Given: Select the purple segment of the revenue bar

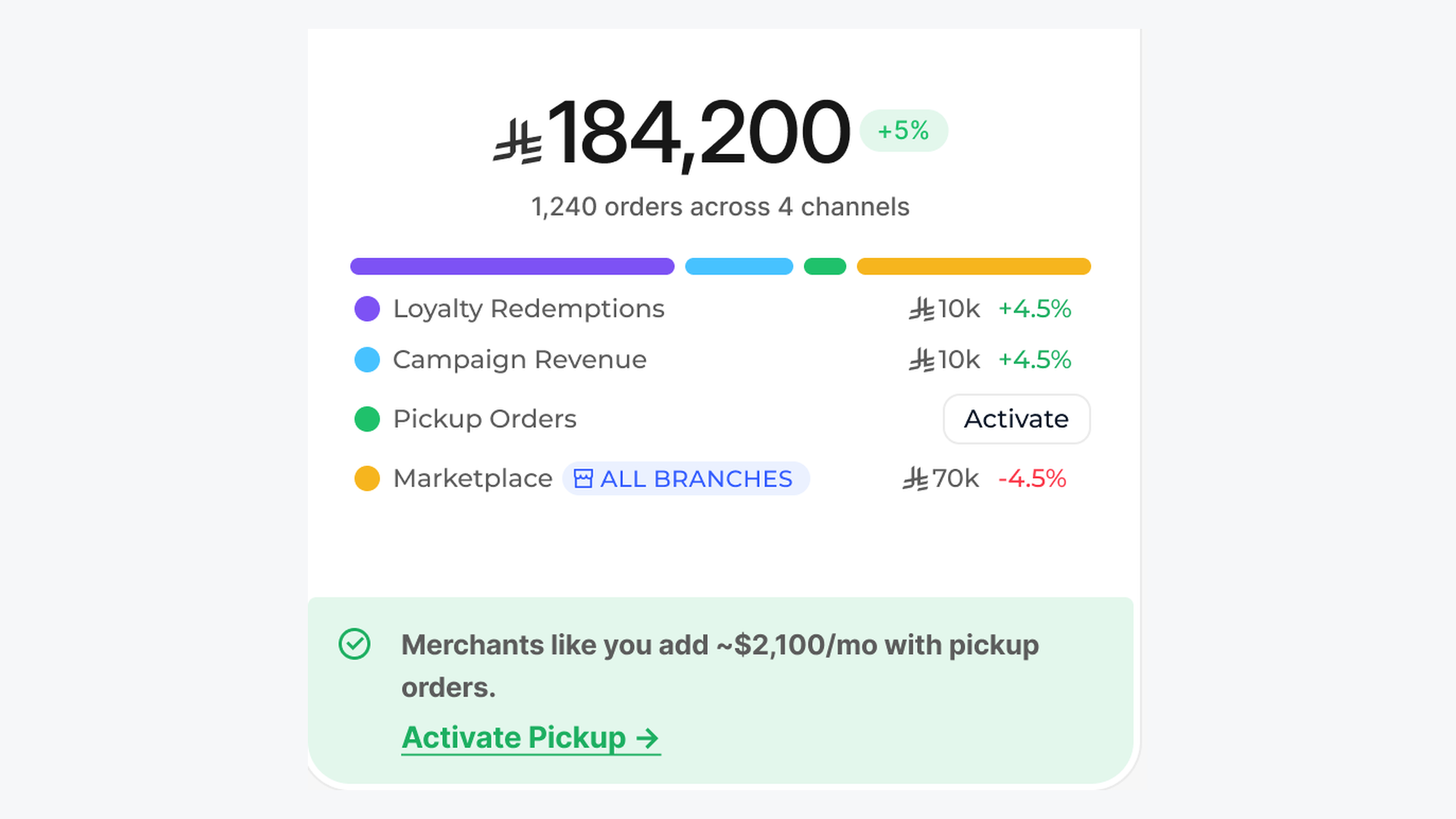Looking at the screenshot, I should pos(512,266).
